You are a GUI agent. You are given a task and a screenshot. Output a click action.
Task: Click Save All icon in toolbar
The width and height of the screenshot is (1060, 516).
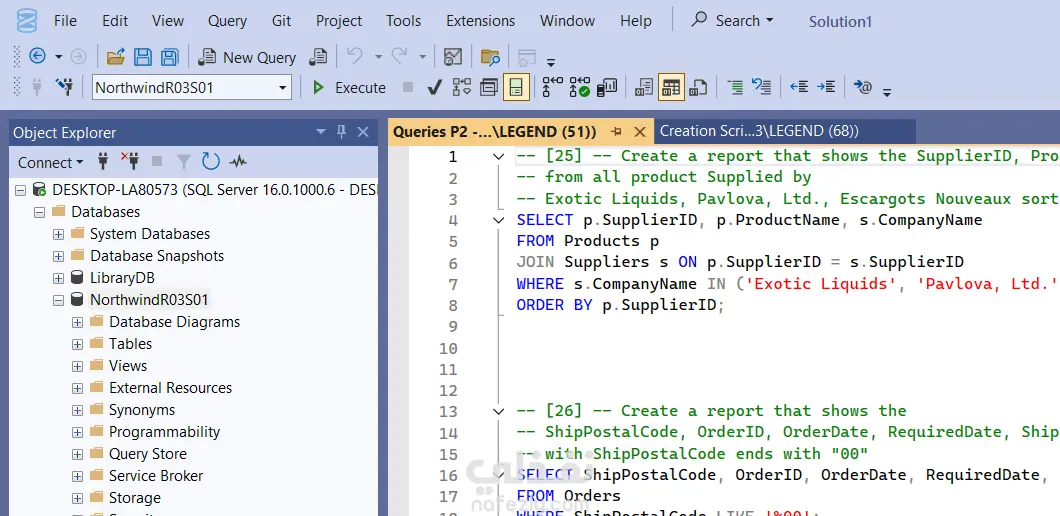click(x=169, y=57)
